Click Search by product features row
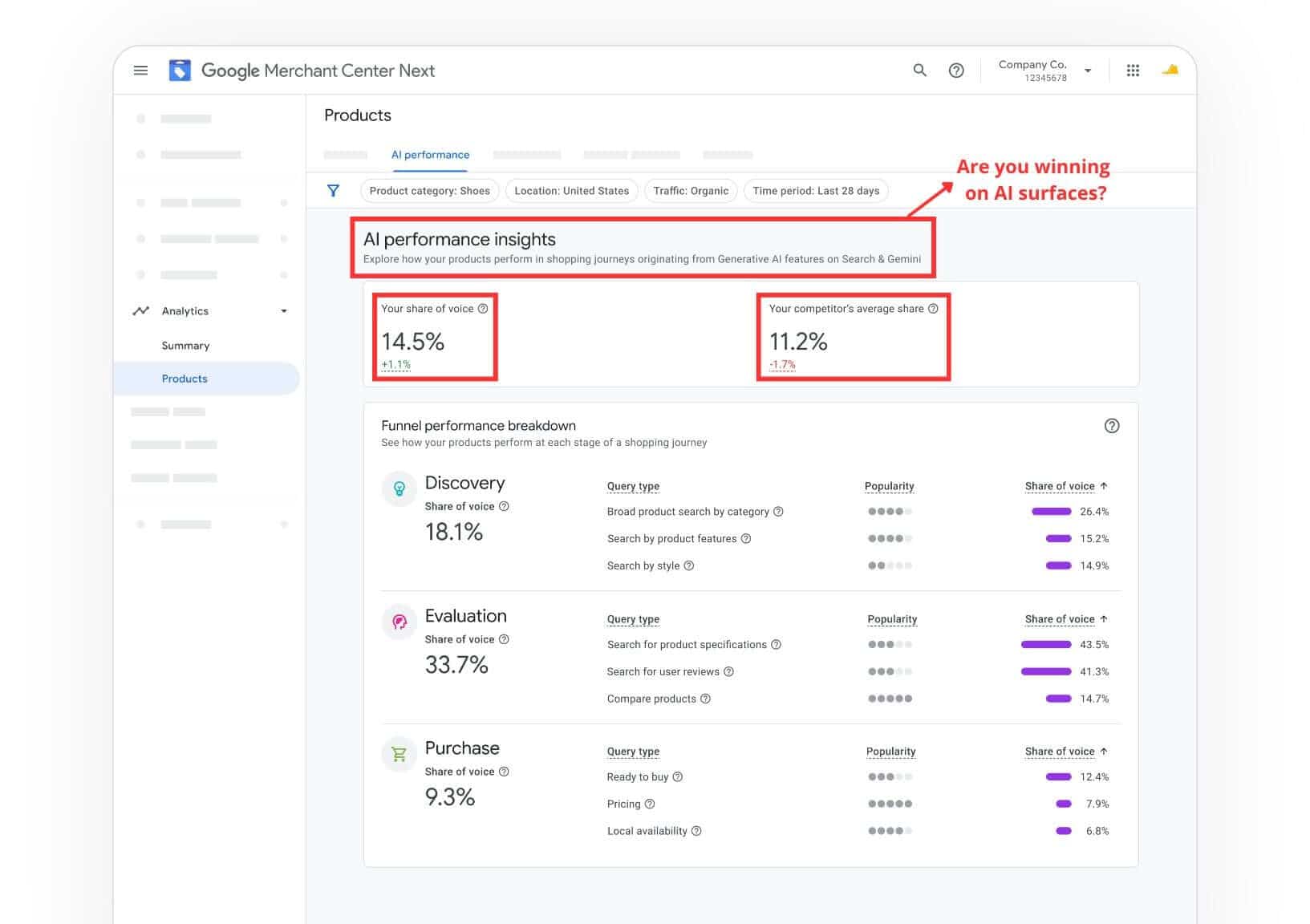Viewport: 1310px width, 924px height. 858,539
